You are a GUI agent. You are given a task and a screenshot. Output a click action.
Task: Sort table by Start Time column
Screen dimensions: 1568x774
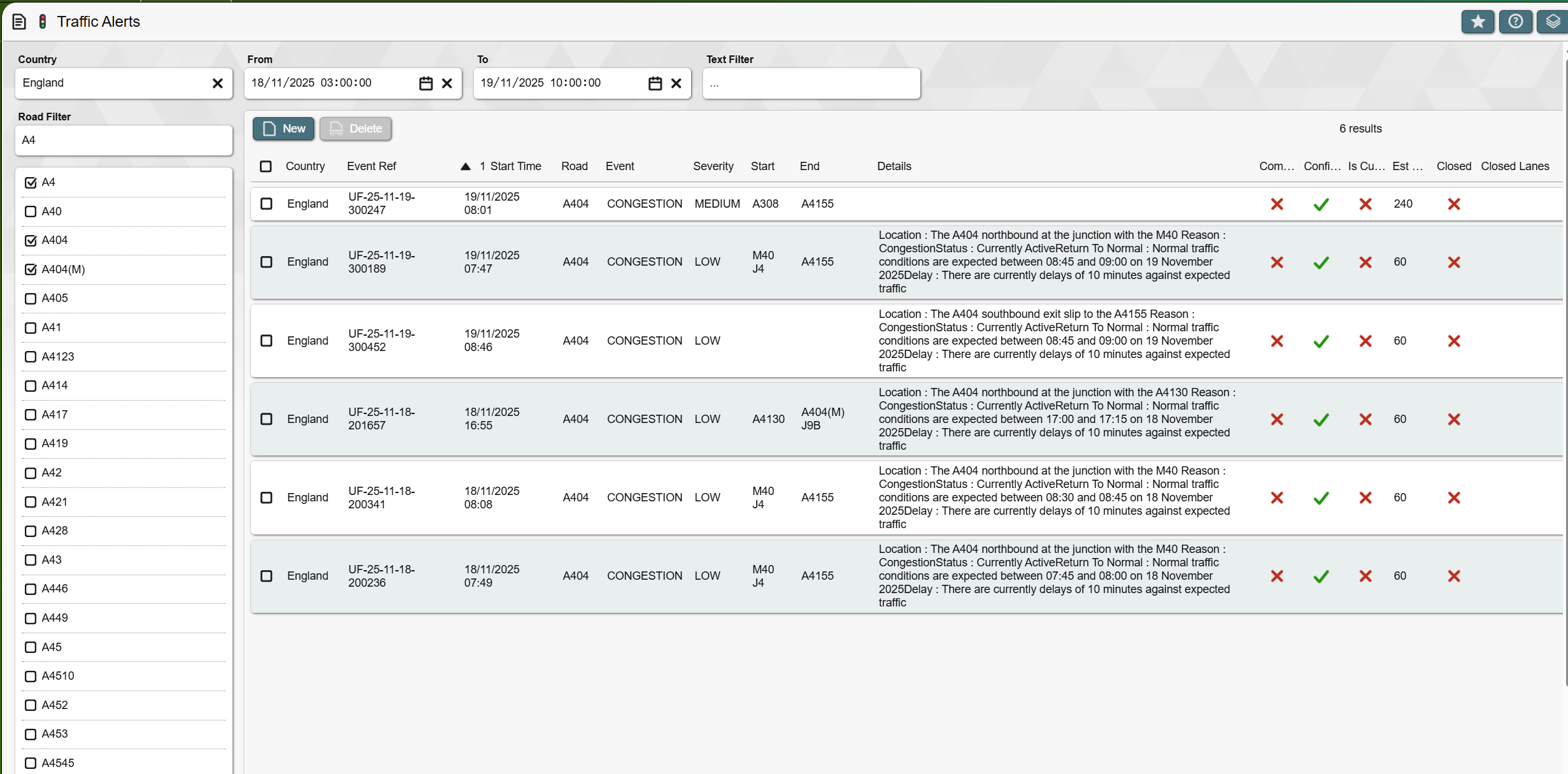click(515, 166)
